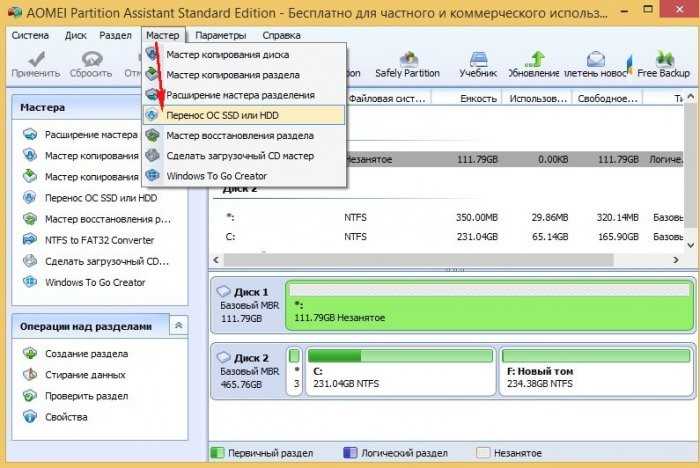Select the Незанятое 111.79GB list row
The image size is (700, 468).
tap(514, 159)
